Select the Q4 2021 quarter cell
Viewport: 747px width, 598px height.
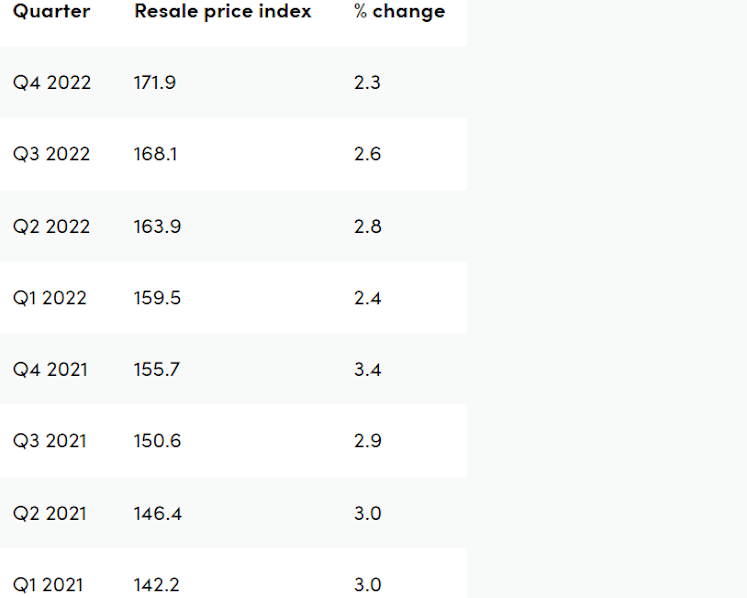[50, 369]
